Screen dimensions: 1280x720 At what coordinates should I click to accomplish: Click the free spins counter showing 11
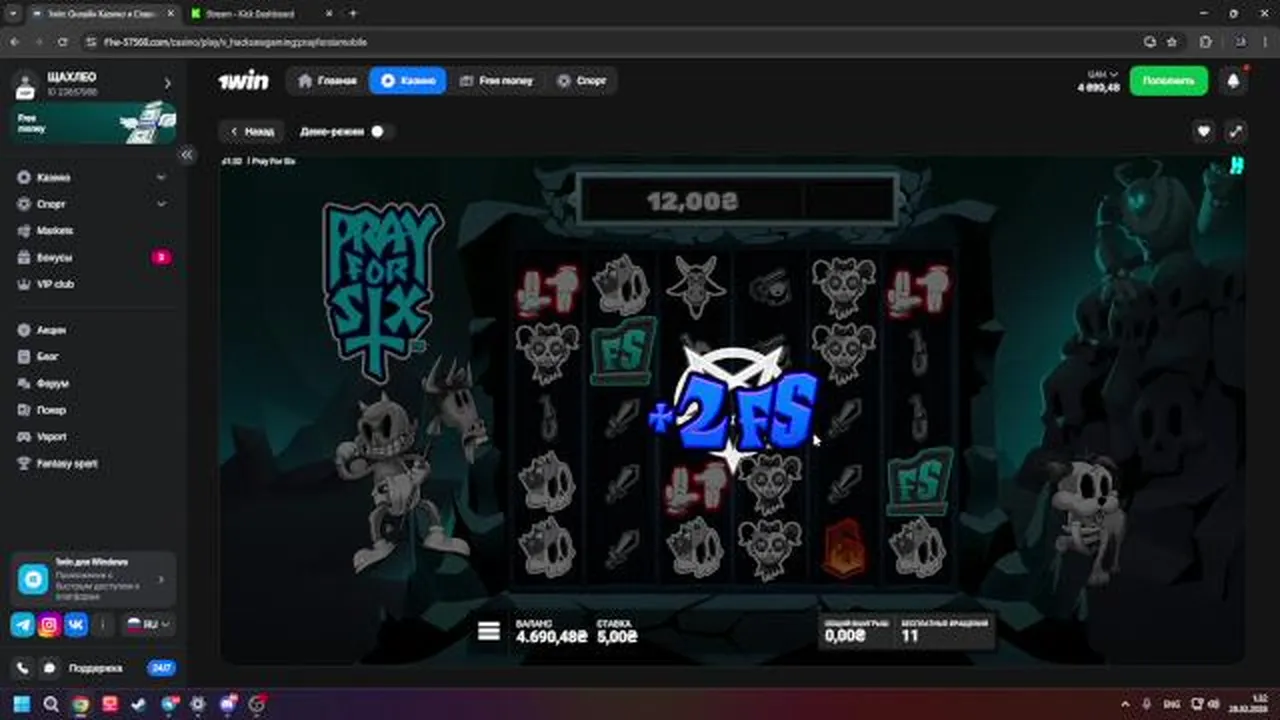pyautogui.click(x=944, y=630)
